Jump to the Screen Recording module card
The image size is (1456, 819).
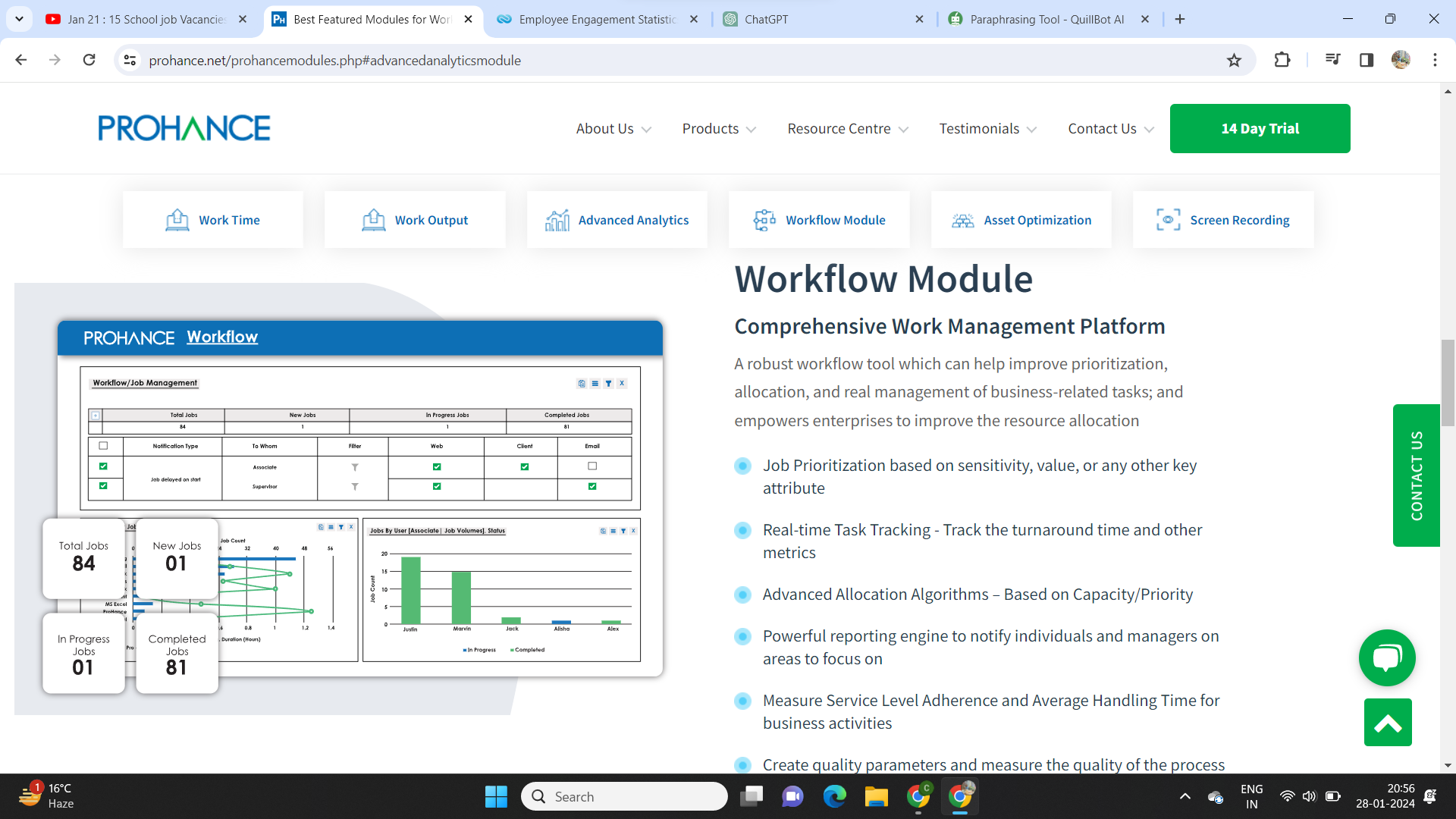point(1223,220)
